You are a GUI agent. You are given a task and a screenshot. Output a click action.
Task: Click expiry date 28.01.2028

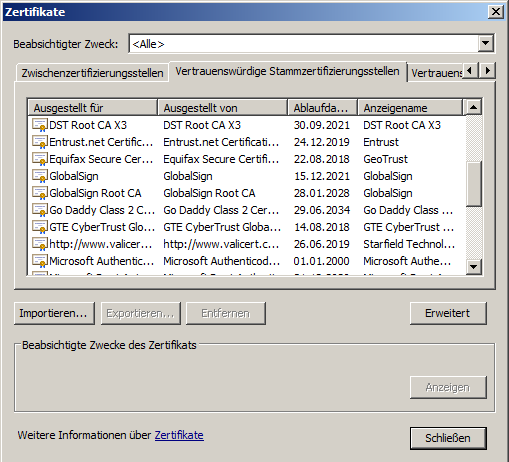point(322,193)
